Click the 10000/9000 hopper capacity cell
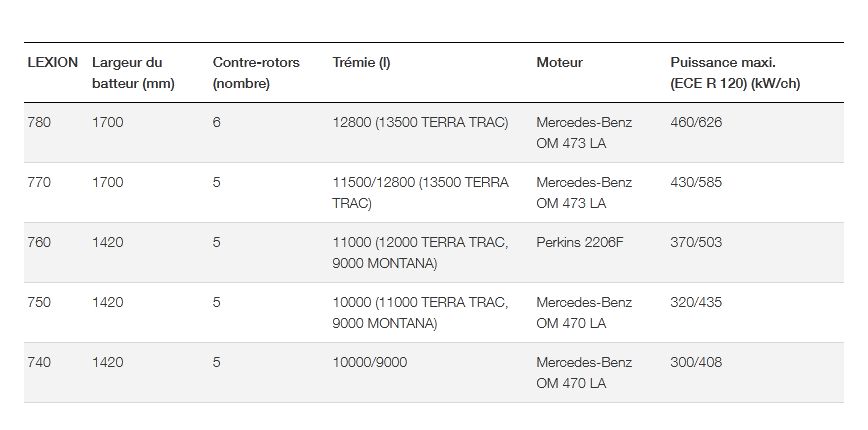 (370, 363)
